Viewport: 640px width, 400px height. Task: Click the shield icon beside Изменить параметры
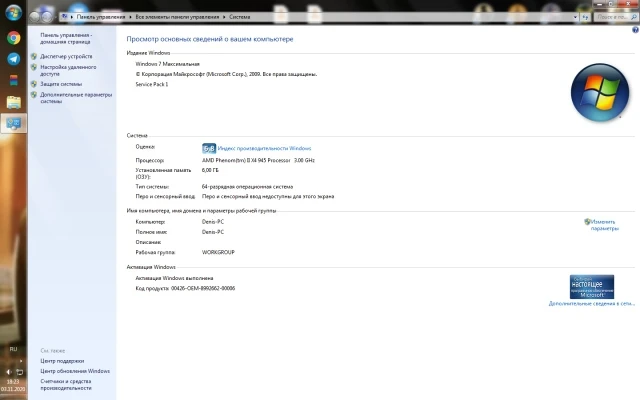587,222
